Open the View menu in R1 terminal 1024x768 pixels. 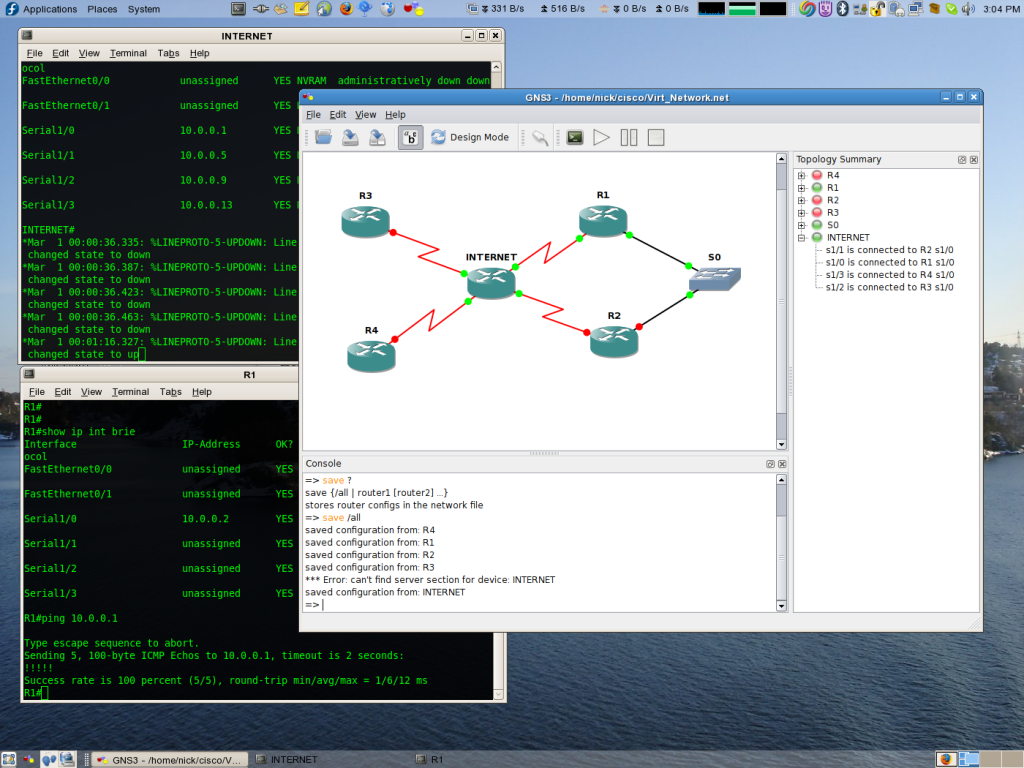[x=91, y=392]
